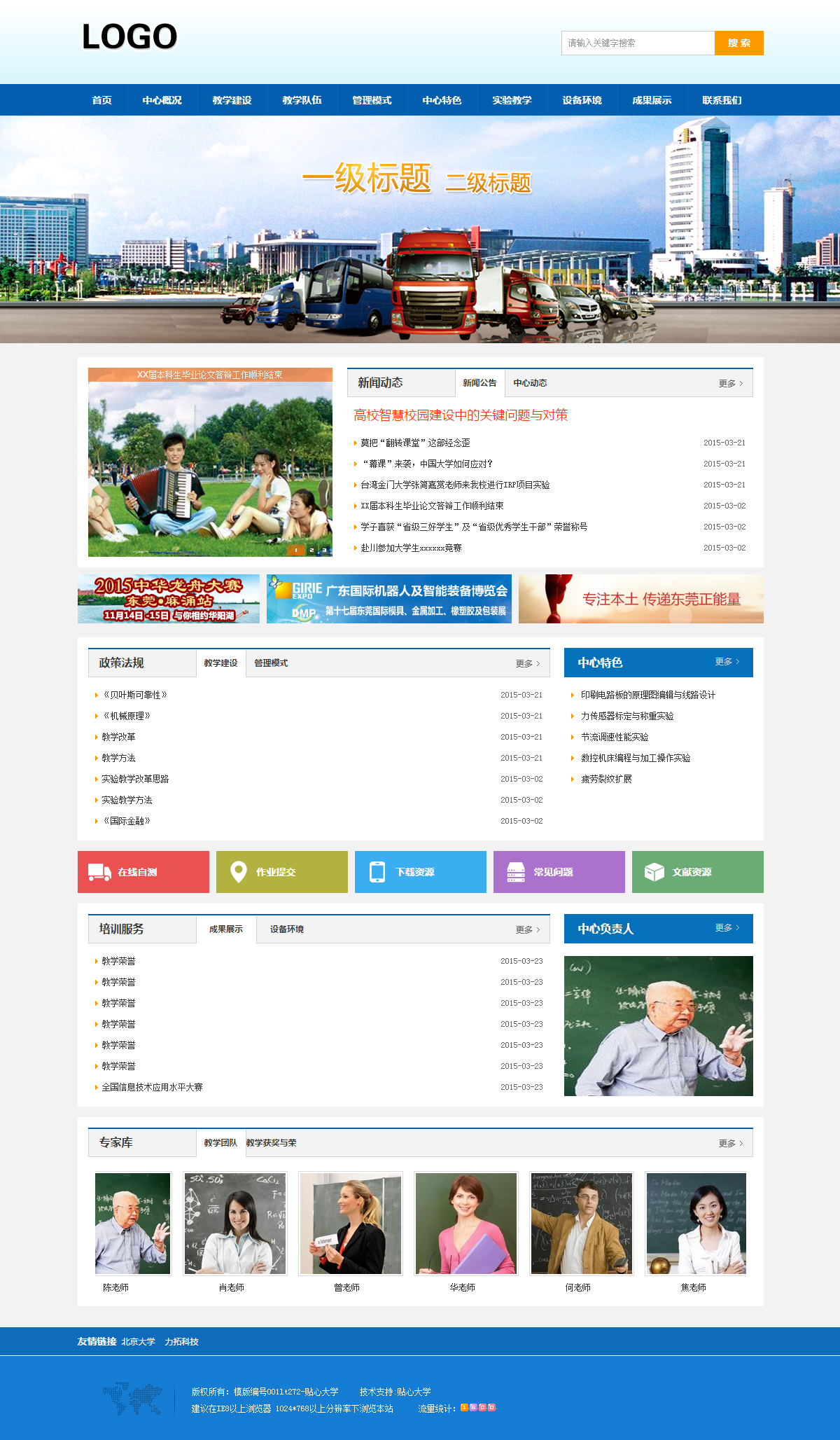840x1440 pixels.
Task: Open the 北京大学 friendly link
Action: click(138, 1342)
